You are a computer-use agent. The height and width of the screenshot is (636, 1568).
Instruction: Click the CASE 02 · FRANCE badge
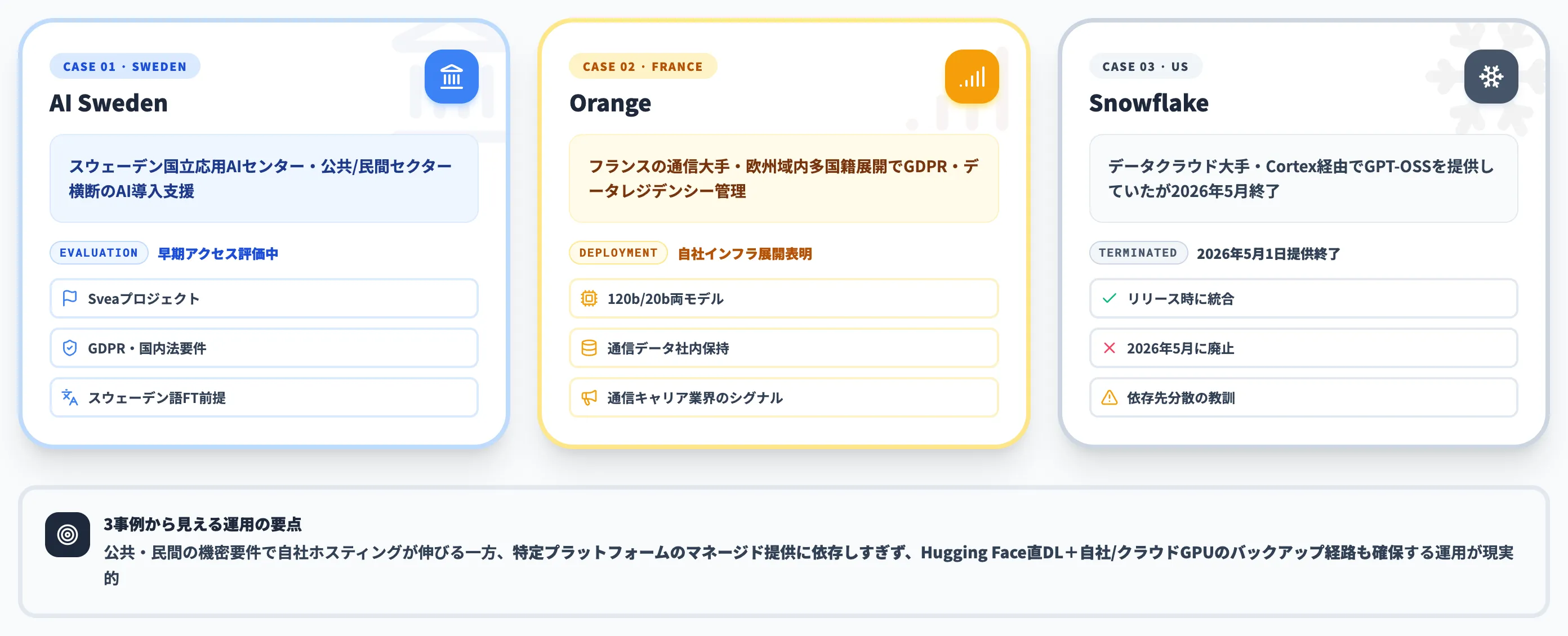coord(643,66)
